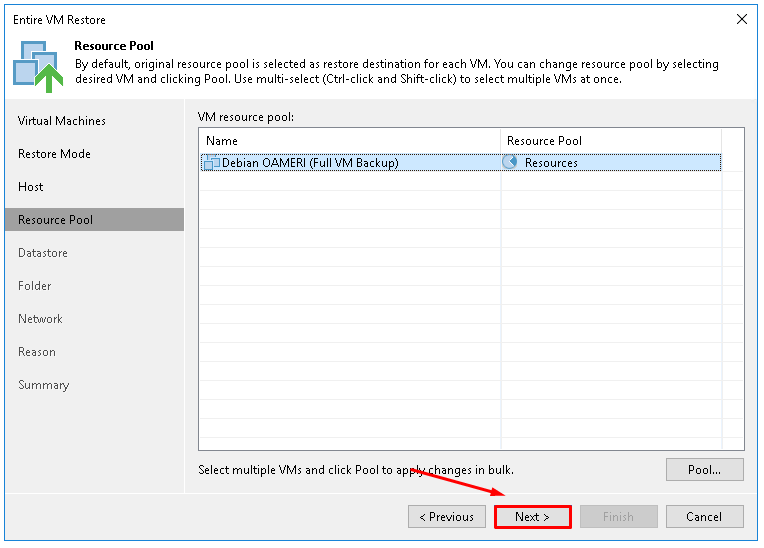Open the Reason step

[x=37, y=352]
